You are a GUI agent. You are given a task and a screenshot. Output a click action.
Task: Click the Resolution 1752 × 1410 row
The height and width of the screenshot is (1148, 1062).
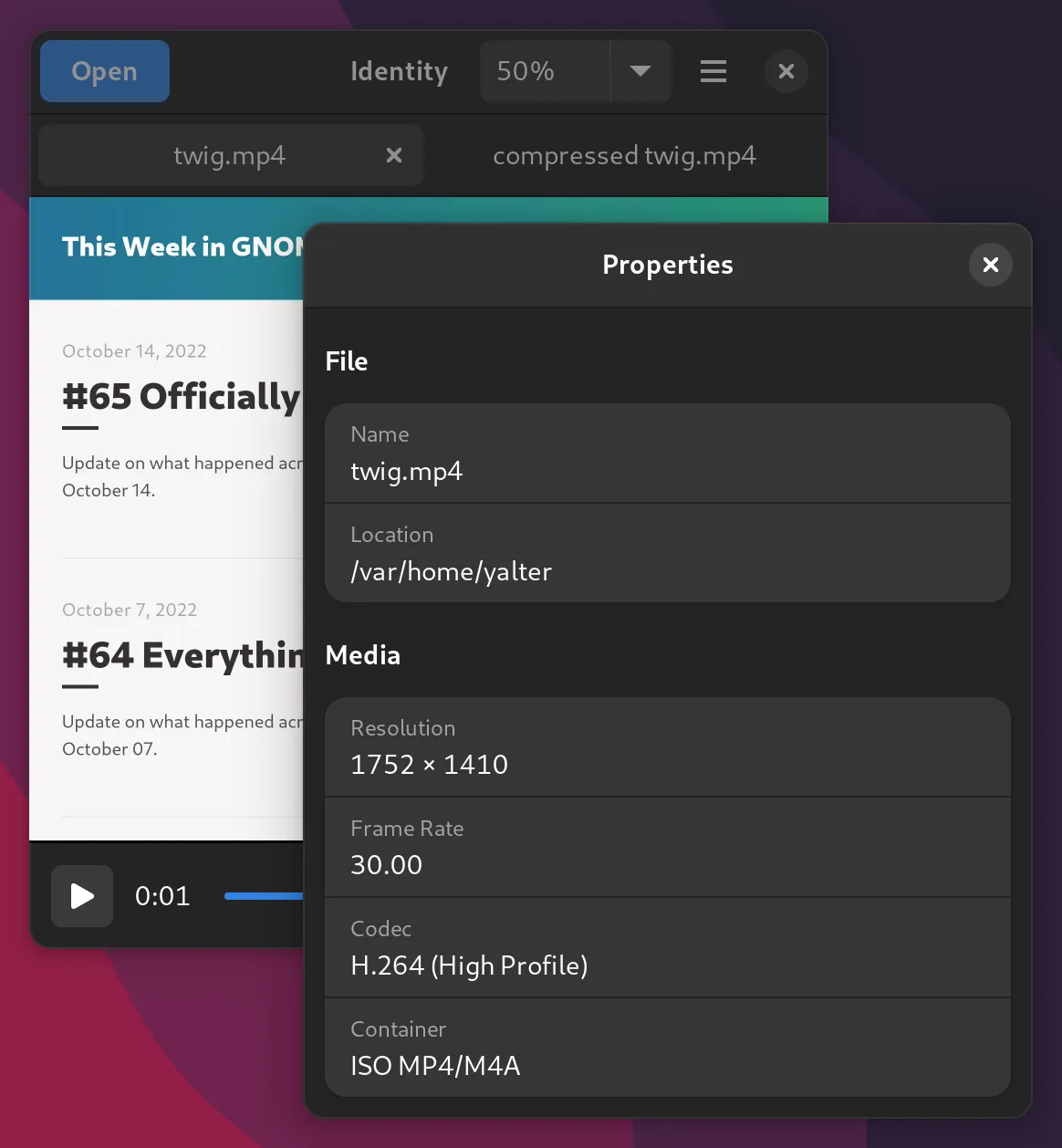(x=667, y=747)
